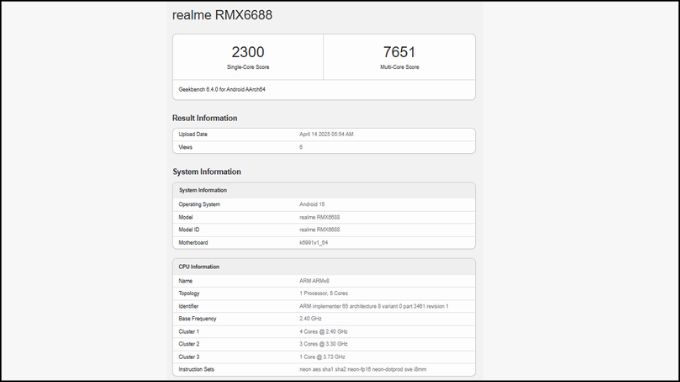Image resolution: width=680 pixels, height=382 pixels.
Task: Select the April upload date value
Action: point(326,134)
